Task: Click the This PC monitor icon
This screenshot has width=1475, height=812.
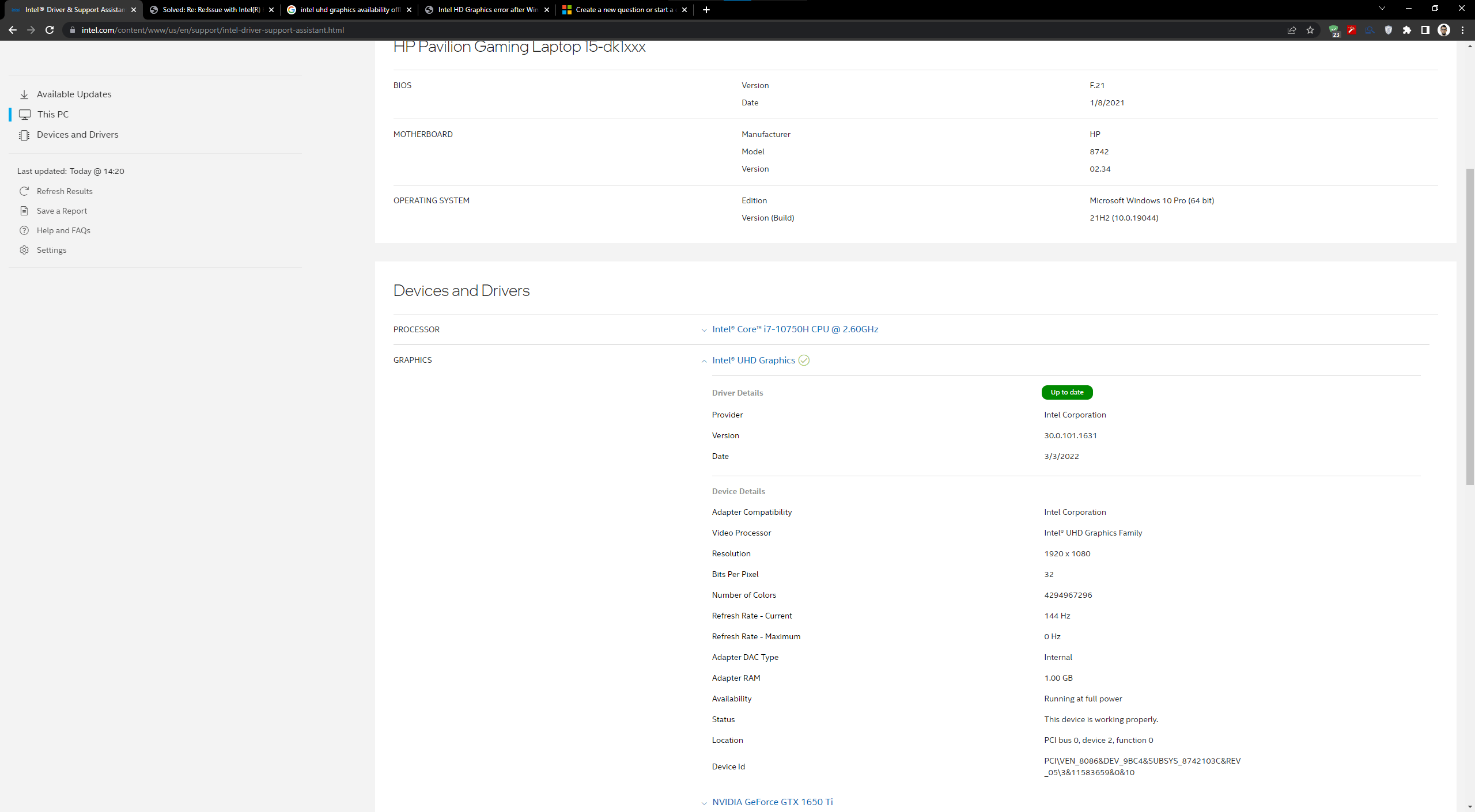Action: click(25, 115)
